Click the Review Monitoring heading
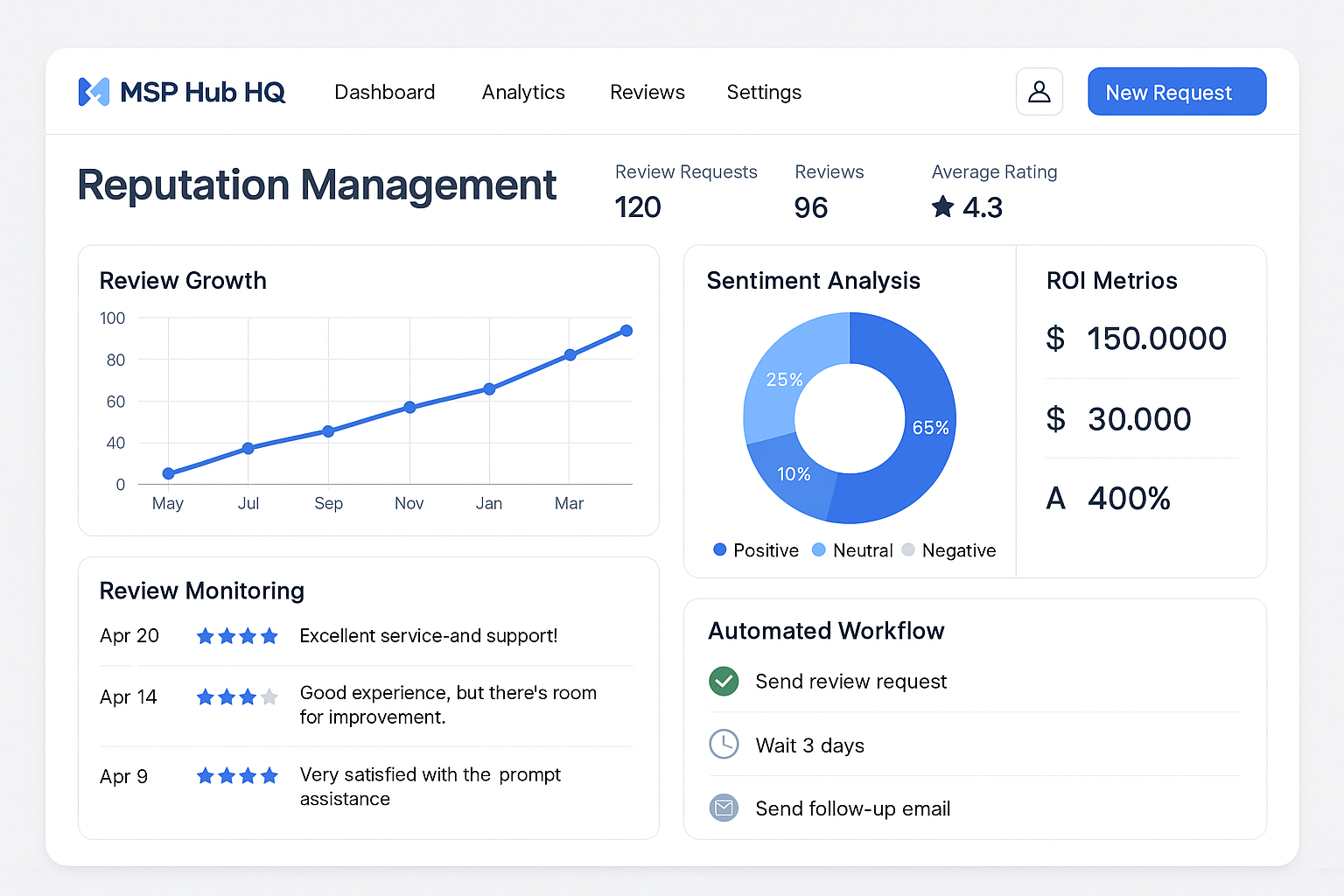Screen dimensions: 1344x896 pyautogui.click(x=202, y=591)
